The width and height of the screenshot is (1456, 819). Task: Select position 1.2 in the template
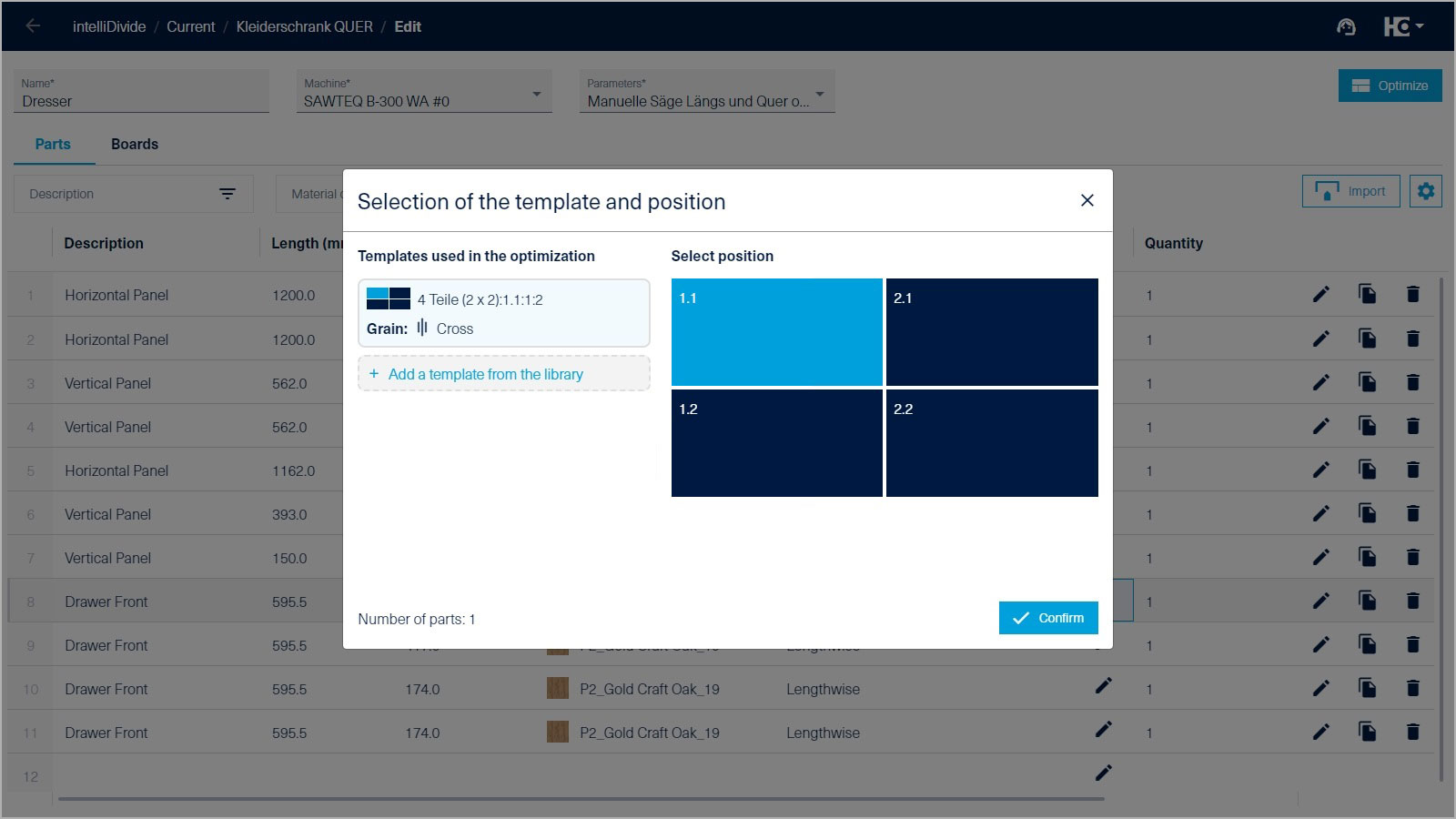point(776,443)
